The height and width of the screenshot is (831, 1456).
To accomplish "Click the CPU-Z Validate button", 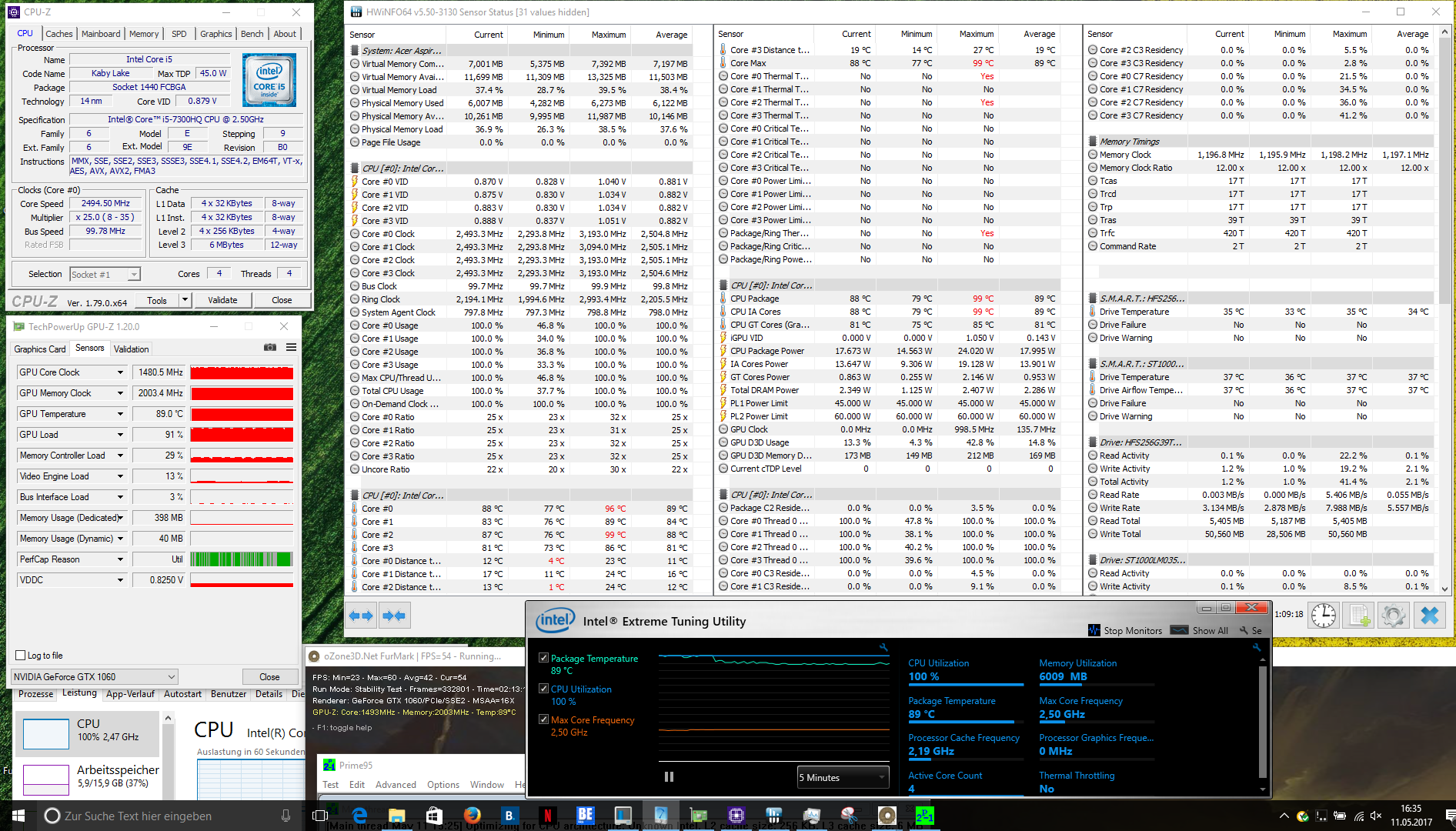I will coord(222,300).
